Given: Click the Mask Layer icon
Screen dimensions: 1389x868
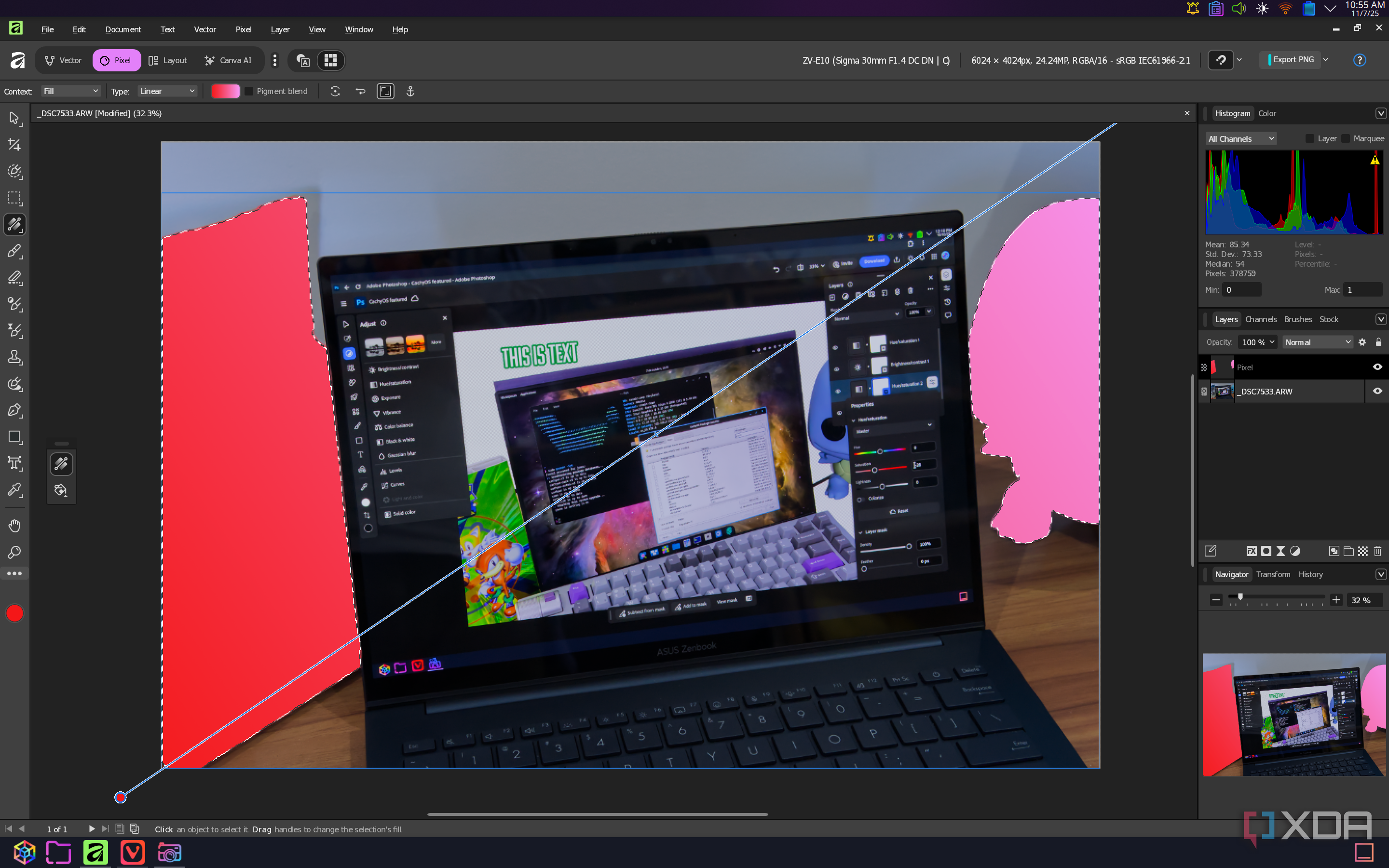Looking at the screenshot, I should tap(1266, 551).
